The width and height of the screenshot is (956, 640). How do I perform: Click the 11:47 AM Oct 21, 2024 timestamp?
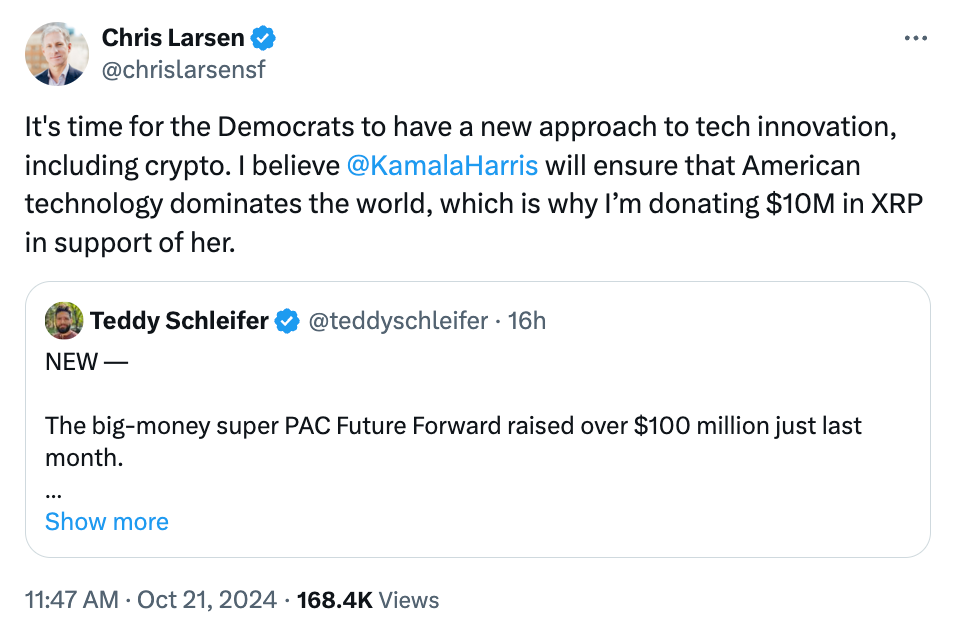151,600
